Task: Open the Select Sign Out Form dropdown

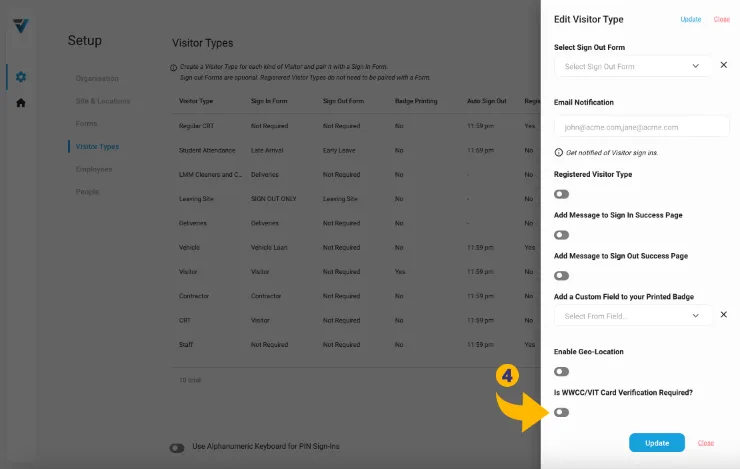Action: 632,66
